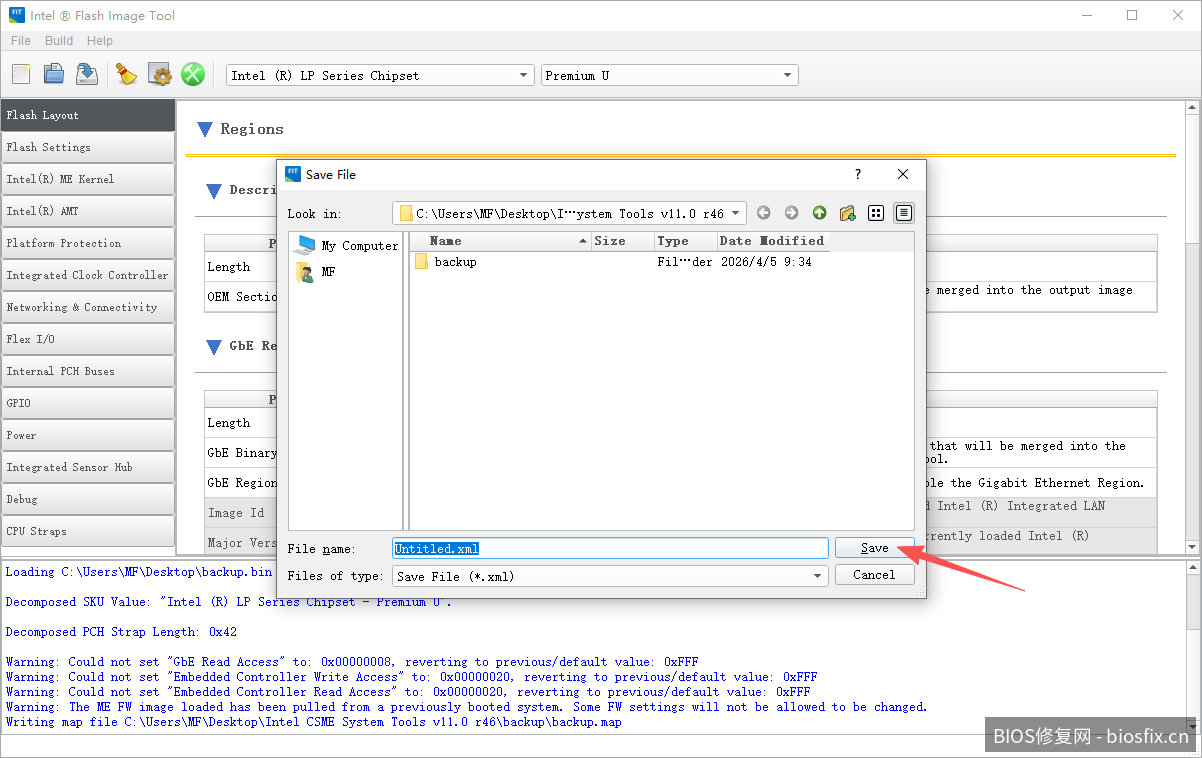
Task: Go to parent directory with green arrow
Action: coord(820,213)
